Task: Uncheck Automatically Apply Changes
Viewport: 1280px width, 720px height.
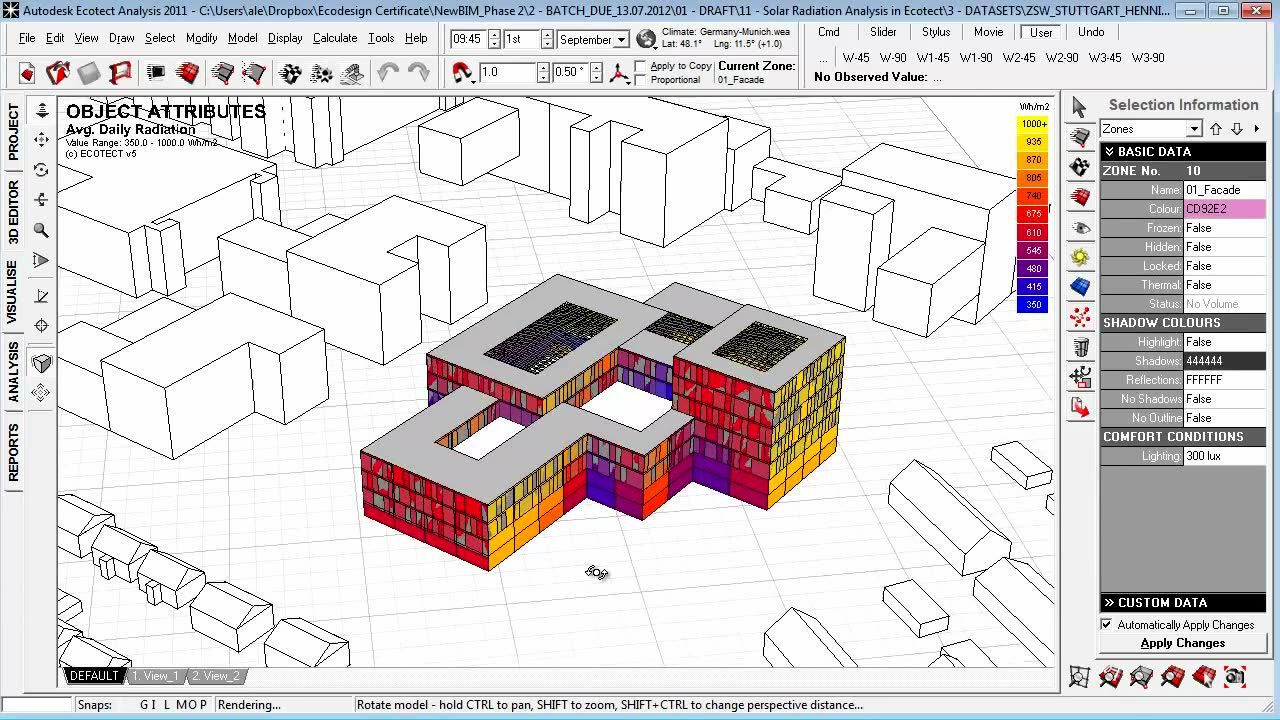Action: (x=1107, y=625)
